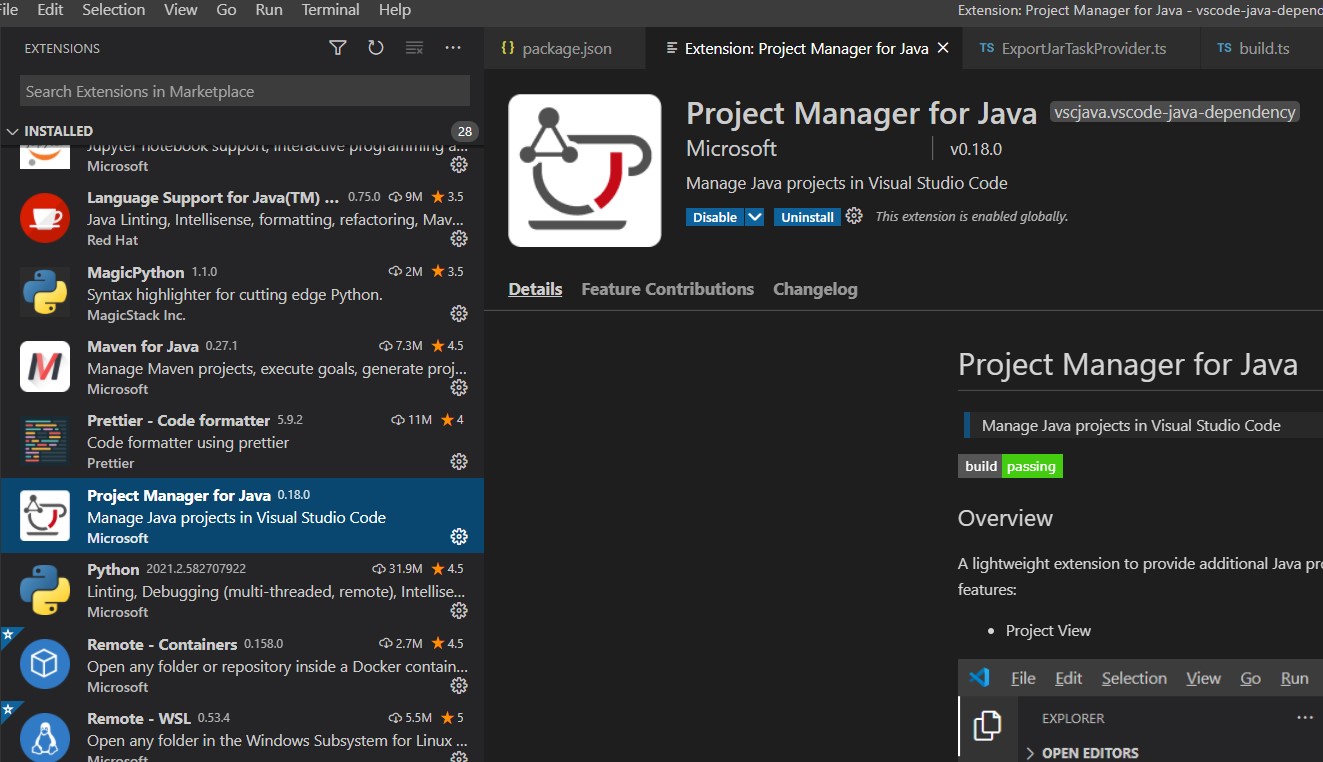Open the Edit menu
1323x762 pixels.
point(50,10)
